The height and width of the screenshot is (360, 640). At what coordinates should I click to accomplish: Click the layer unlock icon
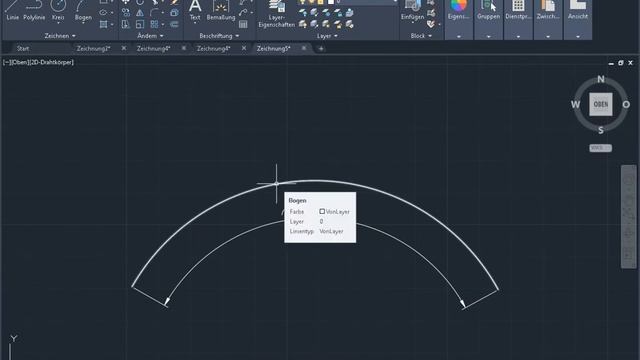point(338,24)
